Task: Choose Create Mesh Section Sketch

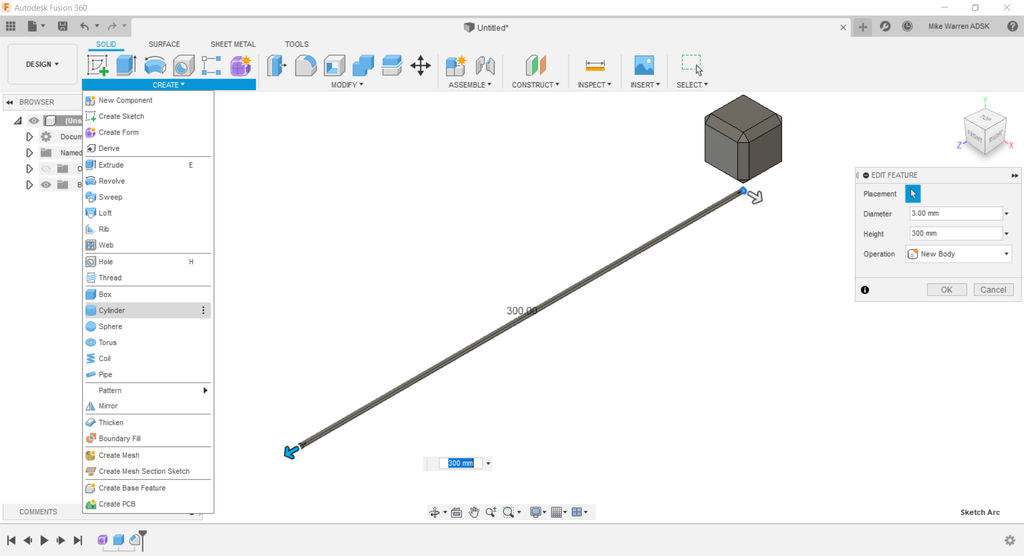Action: pyautogui.click(x=148, y=471)
